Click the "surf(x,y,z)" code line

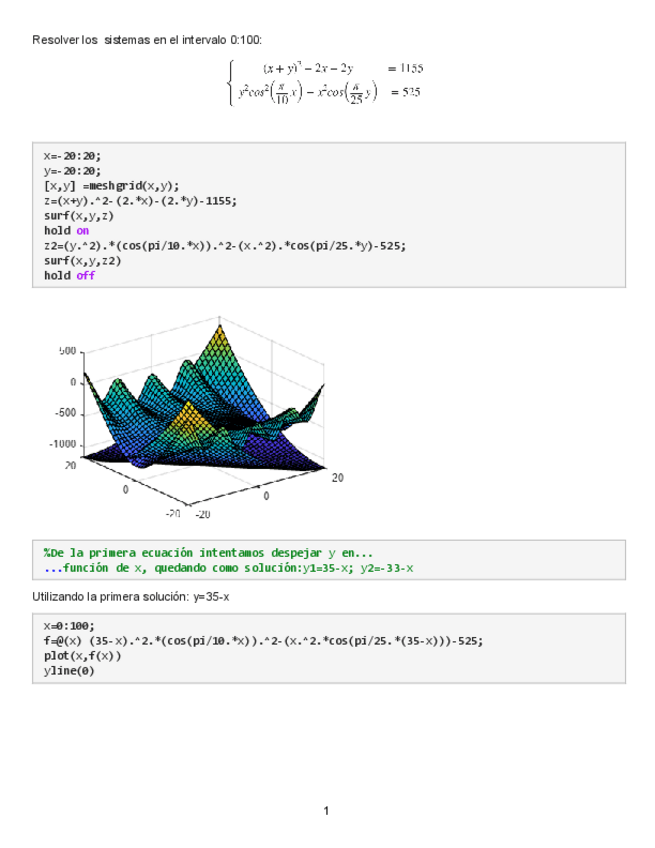[79, 216]
